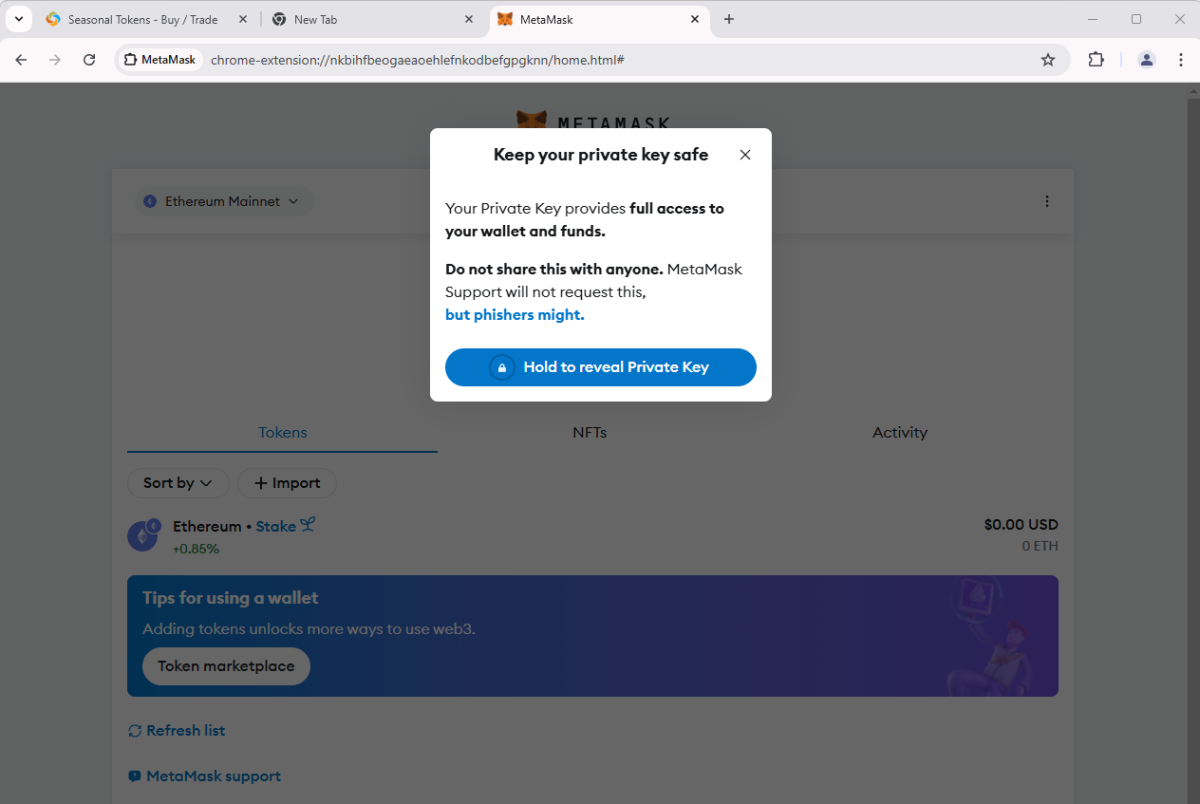Open the 'but phishers might' link
Screen dimensions: 1200x804
coord(514,315)
